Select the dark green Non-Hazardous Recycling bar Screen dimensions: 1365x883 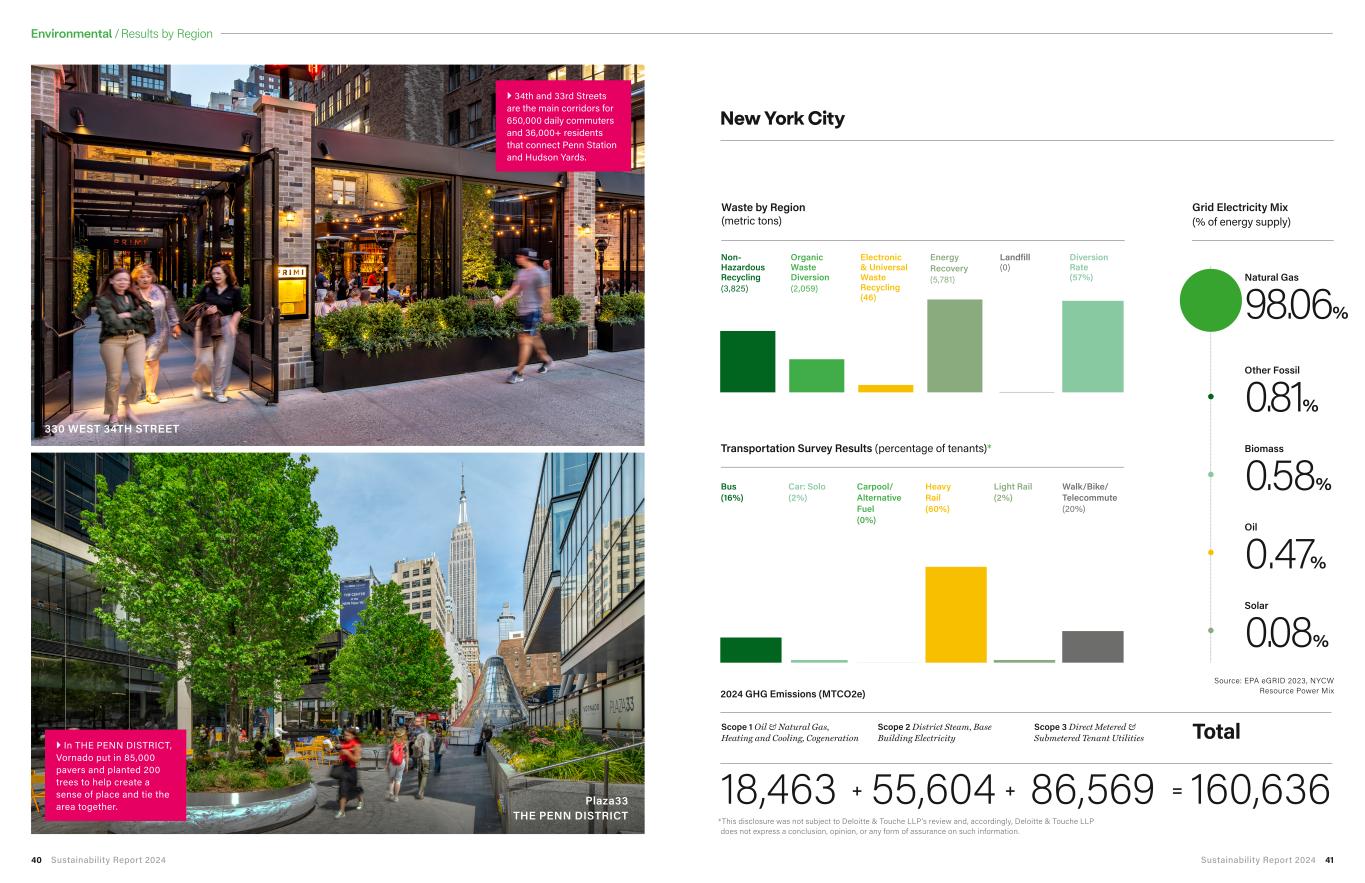(747, 361)
